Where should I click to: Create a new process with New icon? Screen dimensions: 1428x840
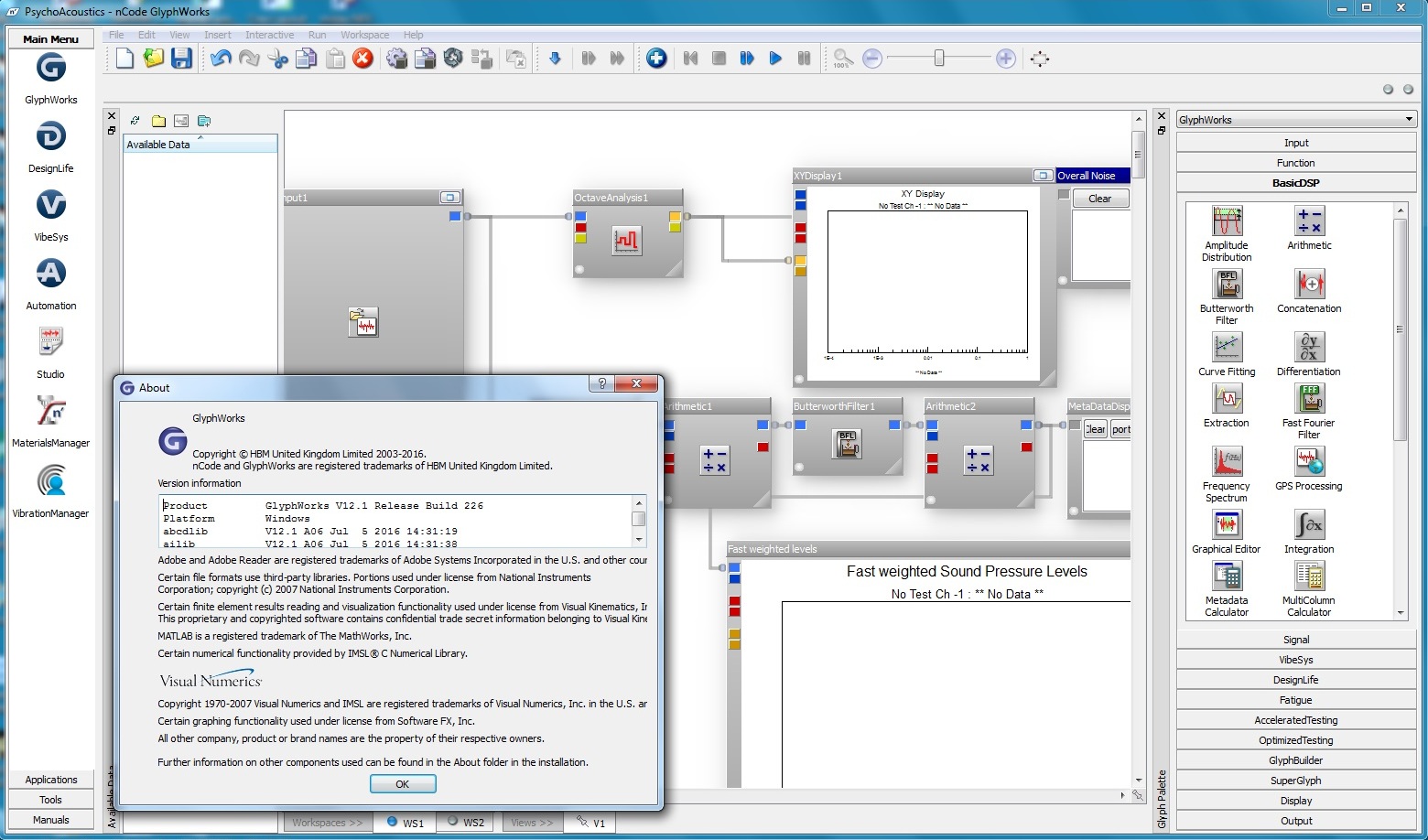coord(124,59)
